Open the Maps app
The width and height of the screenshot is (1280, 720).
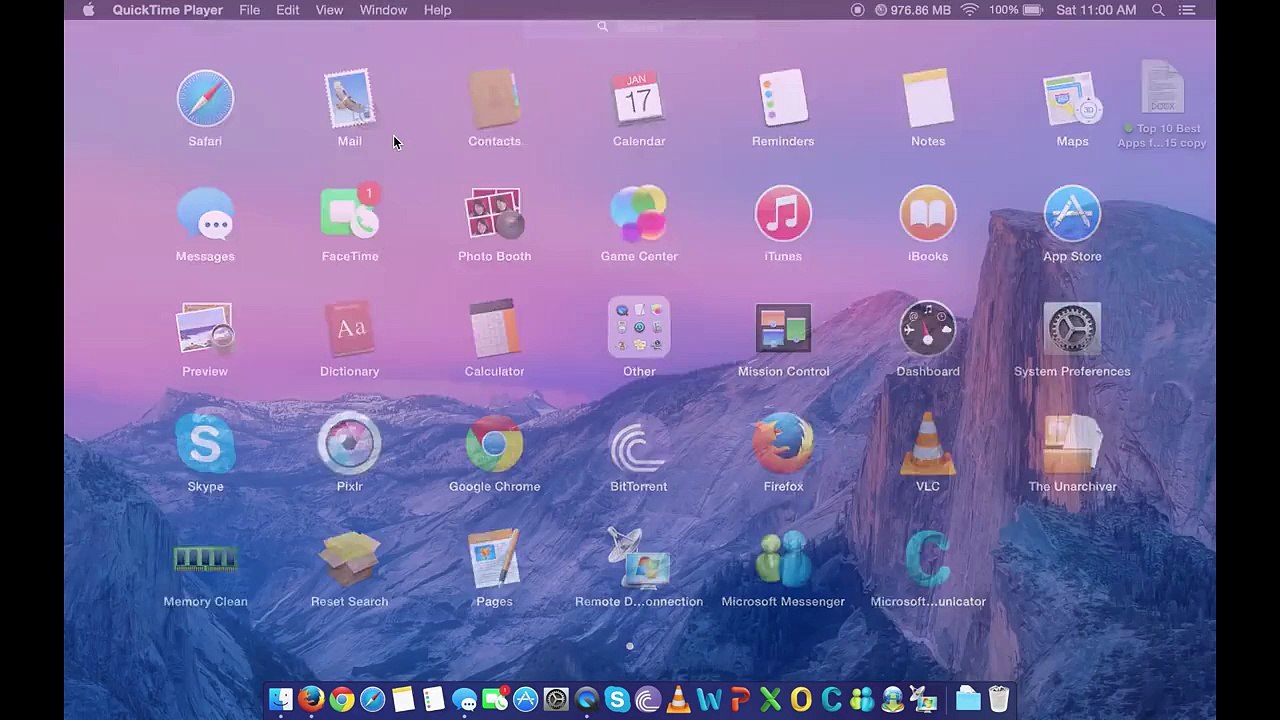pyautogui.click(x=1072, y=99)
